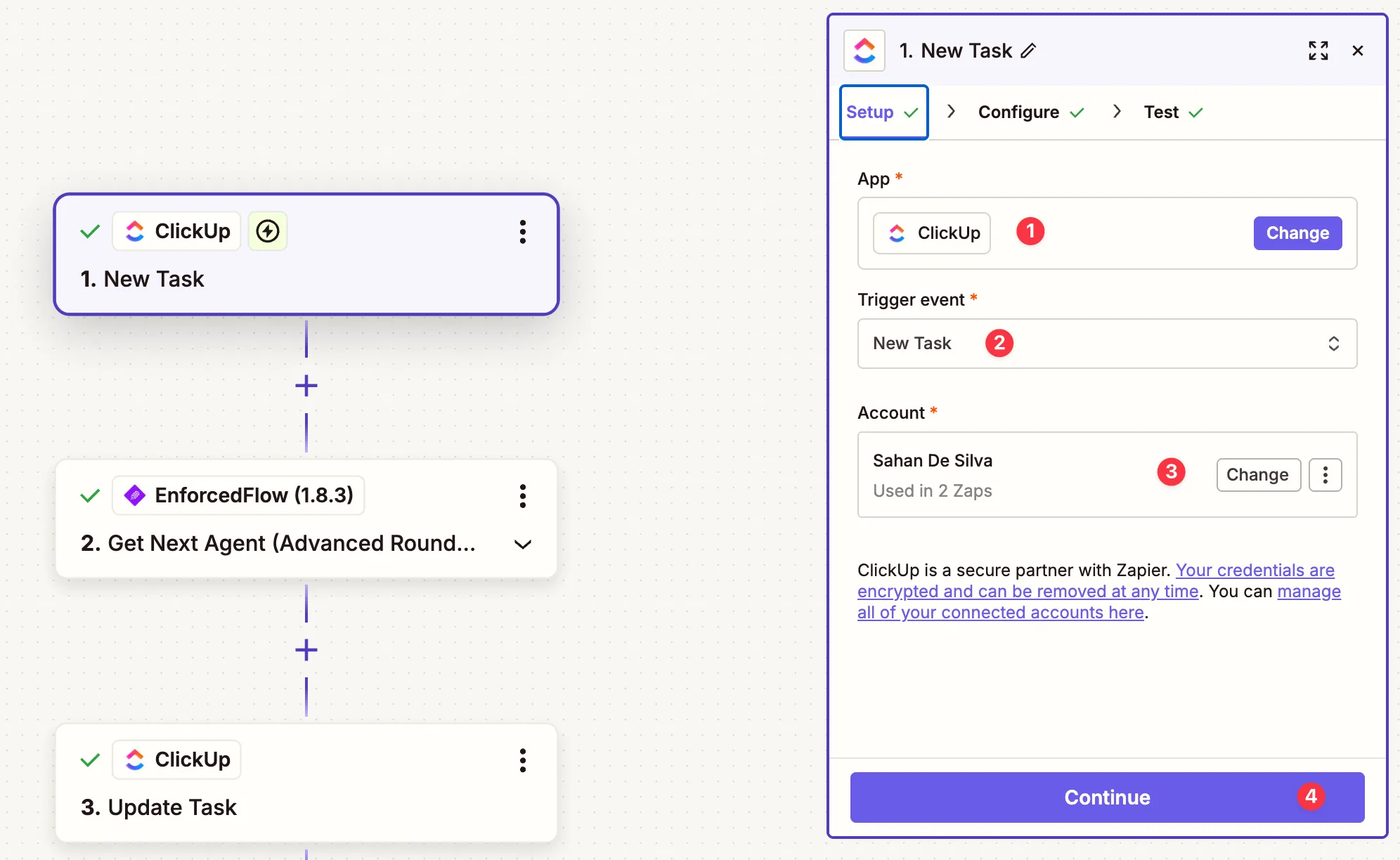Click the checkmark beside step 2
The image size is (1400, 860).
(x=90, y=495)
